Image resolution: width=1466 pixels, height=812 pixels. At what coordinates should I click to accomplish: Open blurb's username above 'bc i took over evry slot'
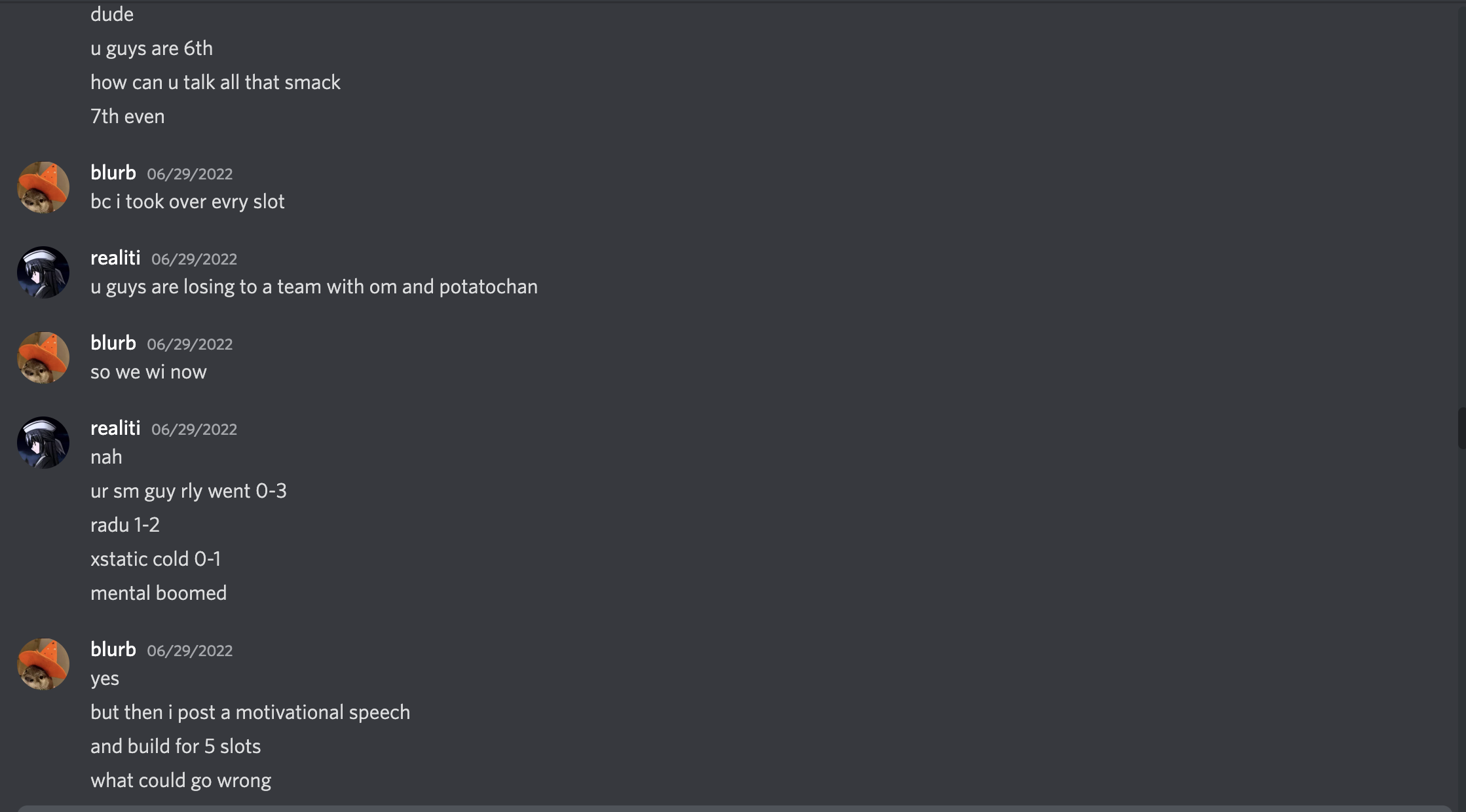point(113,172)
